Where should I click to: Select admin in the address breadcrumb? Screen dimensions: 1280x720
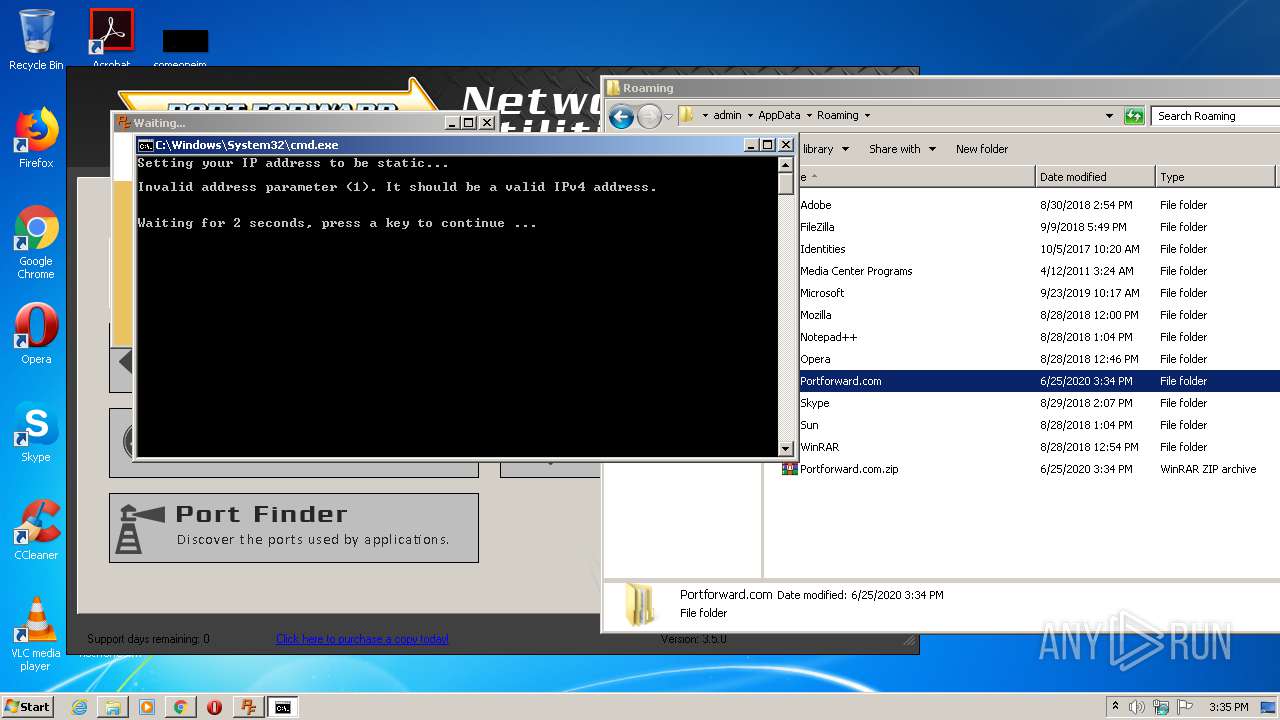(x=727, y=115)
